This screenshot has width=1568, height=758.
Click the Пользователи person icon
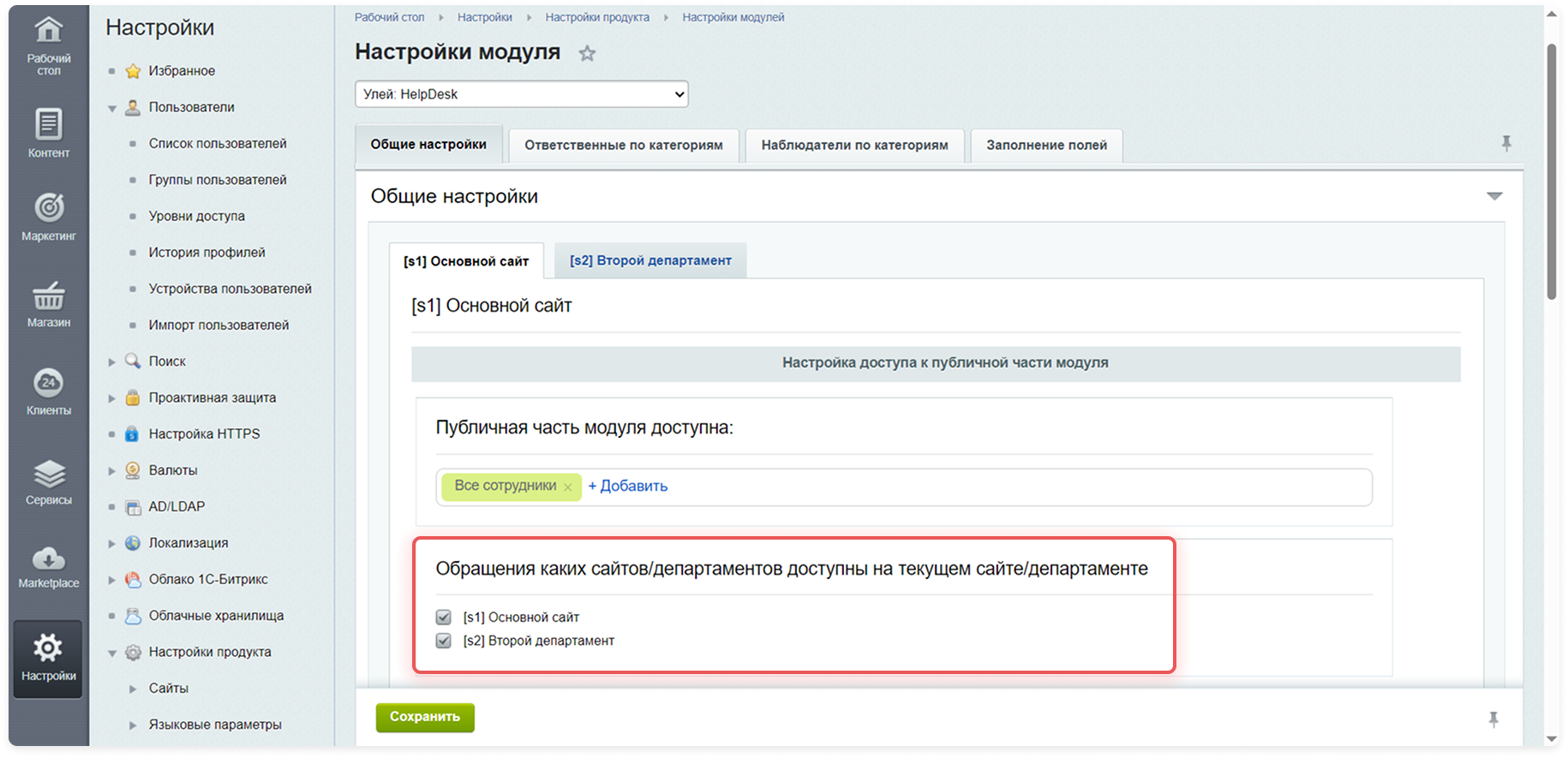pyautogui.click(x=133, y=108)
